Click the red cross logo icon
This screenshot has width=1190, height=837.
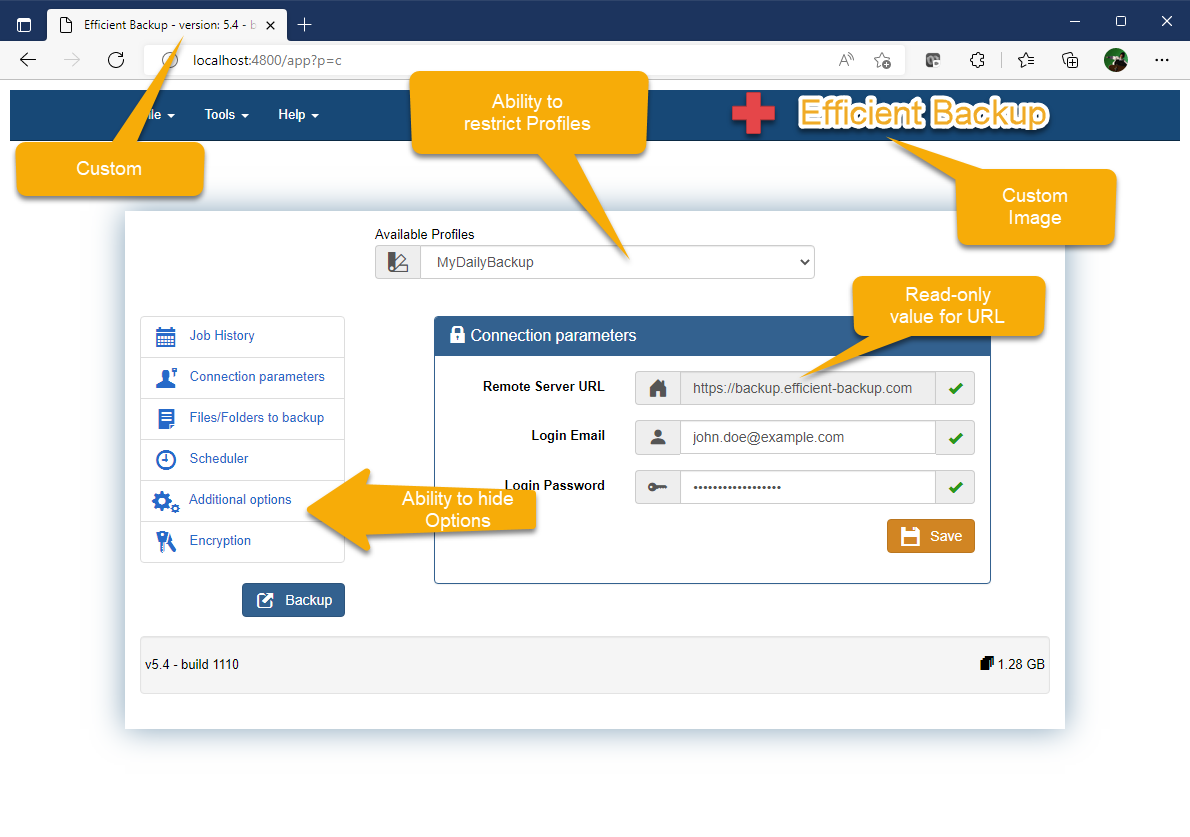[753, 114]
